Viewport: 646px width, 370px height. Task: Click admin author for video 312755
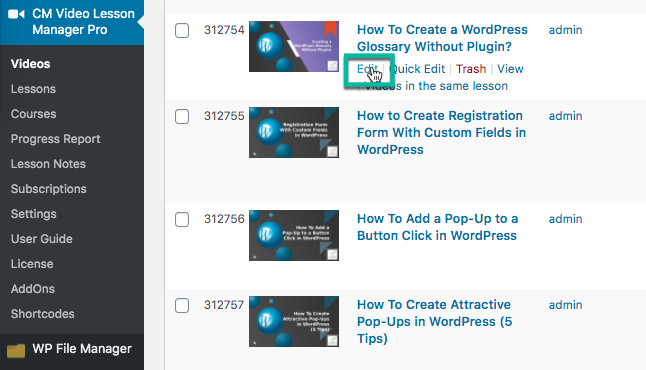pyautogui.click(x=565, y=116)
